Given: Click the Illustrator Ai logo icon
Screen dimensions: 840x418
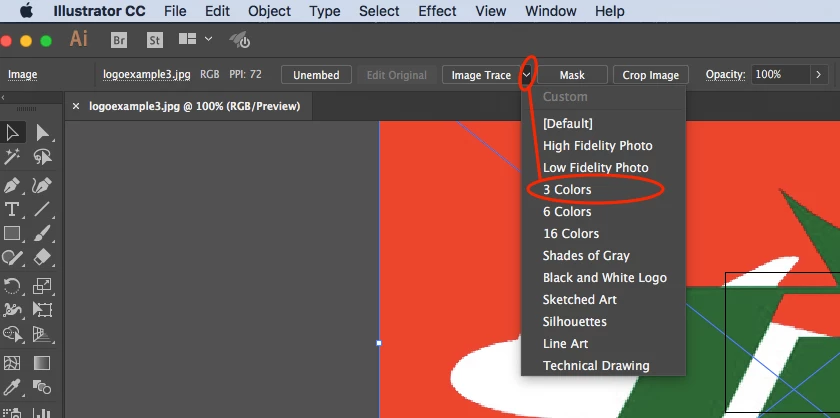Looking at the screenshot, I should tap(79, 39).
